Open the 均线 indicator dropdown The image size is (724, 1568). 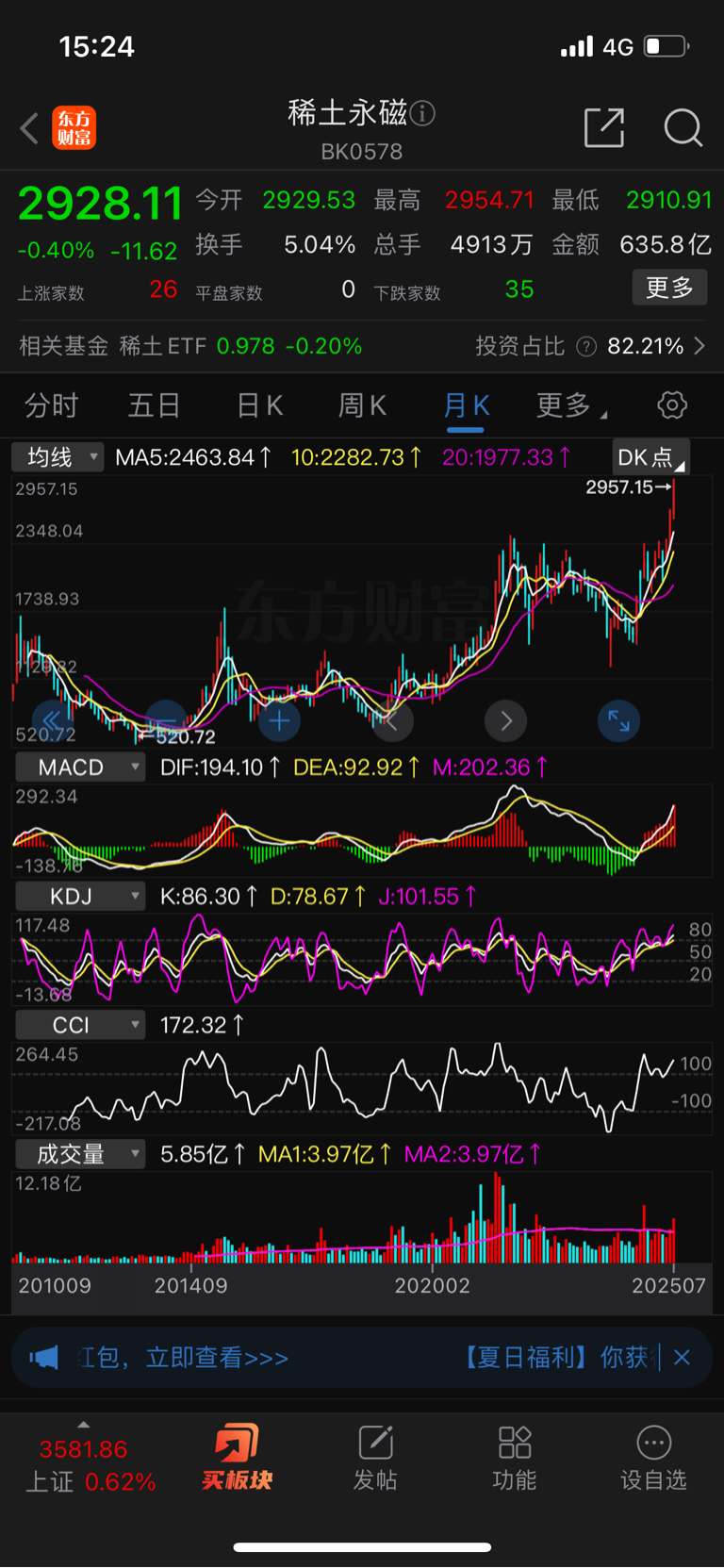(x=58, y=457)
